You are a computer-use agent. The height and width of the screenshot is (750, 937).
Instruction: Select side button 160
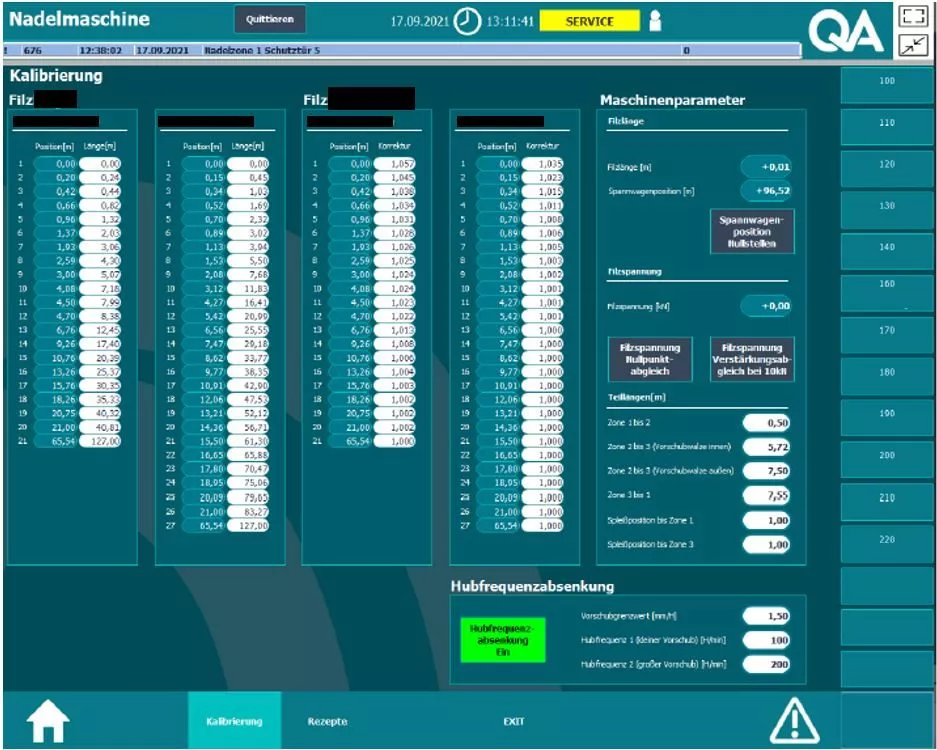[x=887, y=293]
